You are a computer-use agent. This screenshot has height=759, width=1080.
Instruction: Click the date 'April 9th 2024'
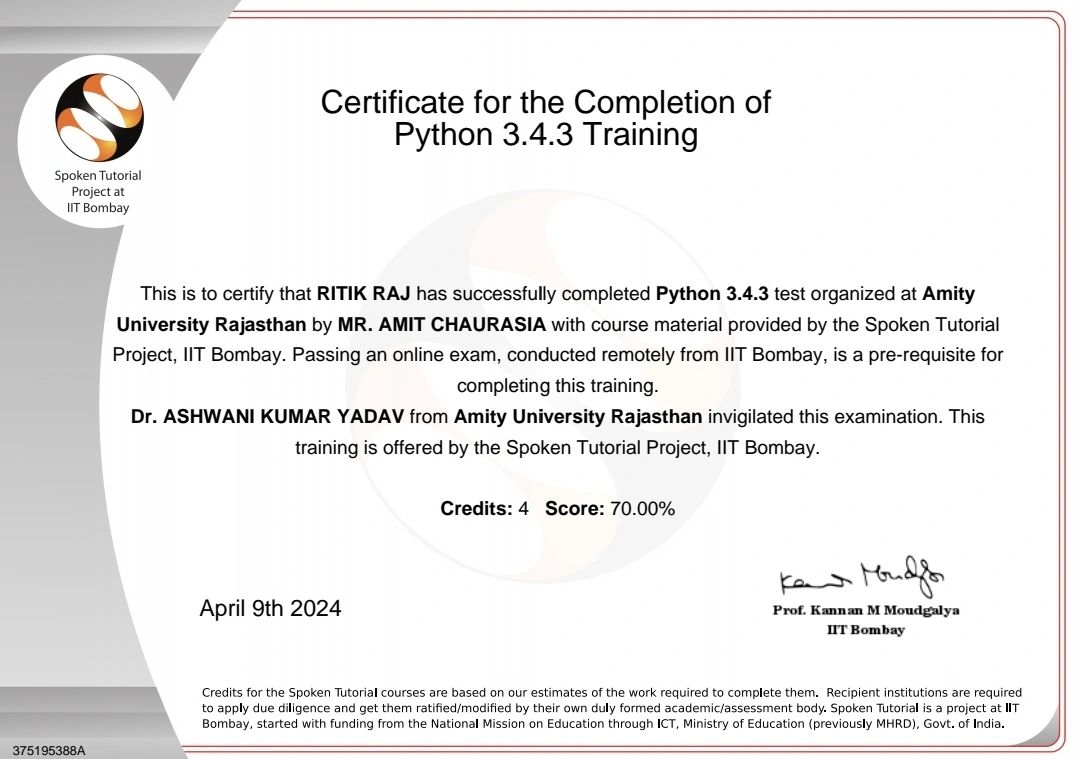pos(270,609)
